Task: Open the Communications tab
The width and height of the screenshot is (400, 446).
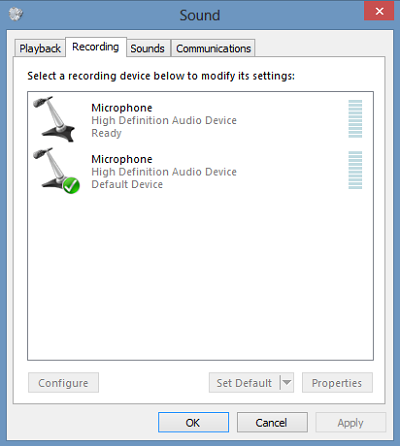Action: tap(213, 48)
